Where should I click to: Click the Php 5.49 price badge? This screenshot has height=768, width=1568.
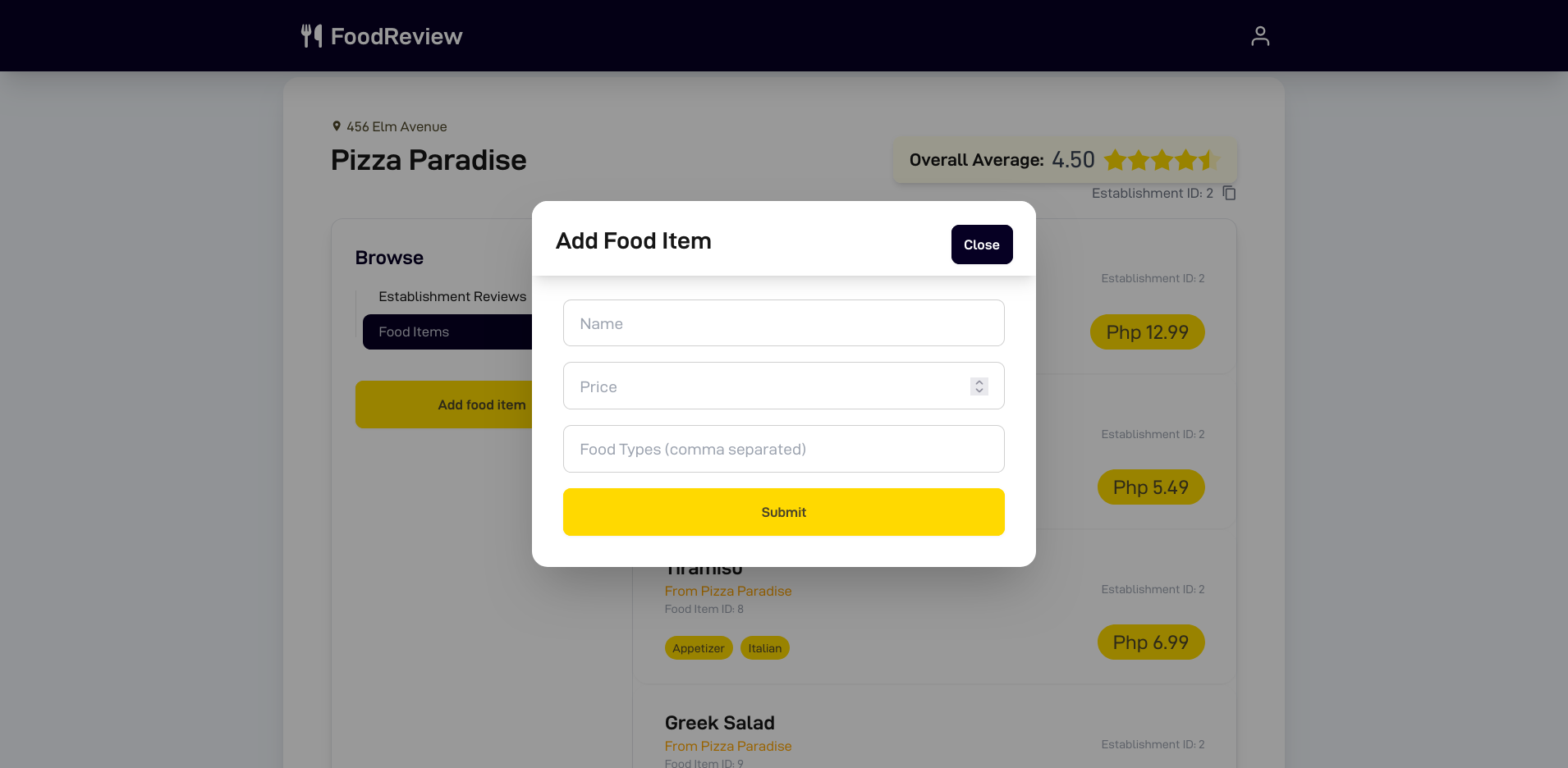click(1150, 487)
